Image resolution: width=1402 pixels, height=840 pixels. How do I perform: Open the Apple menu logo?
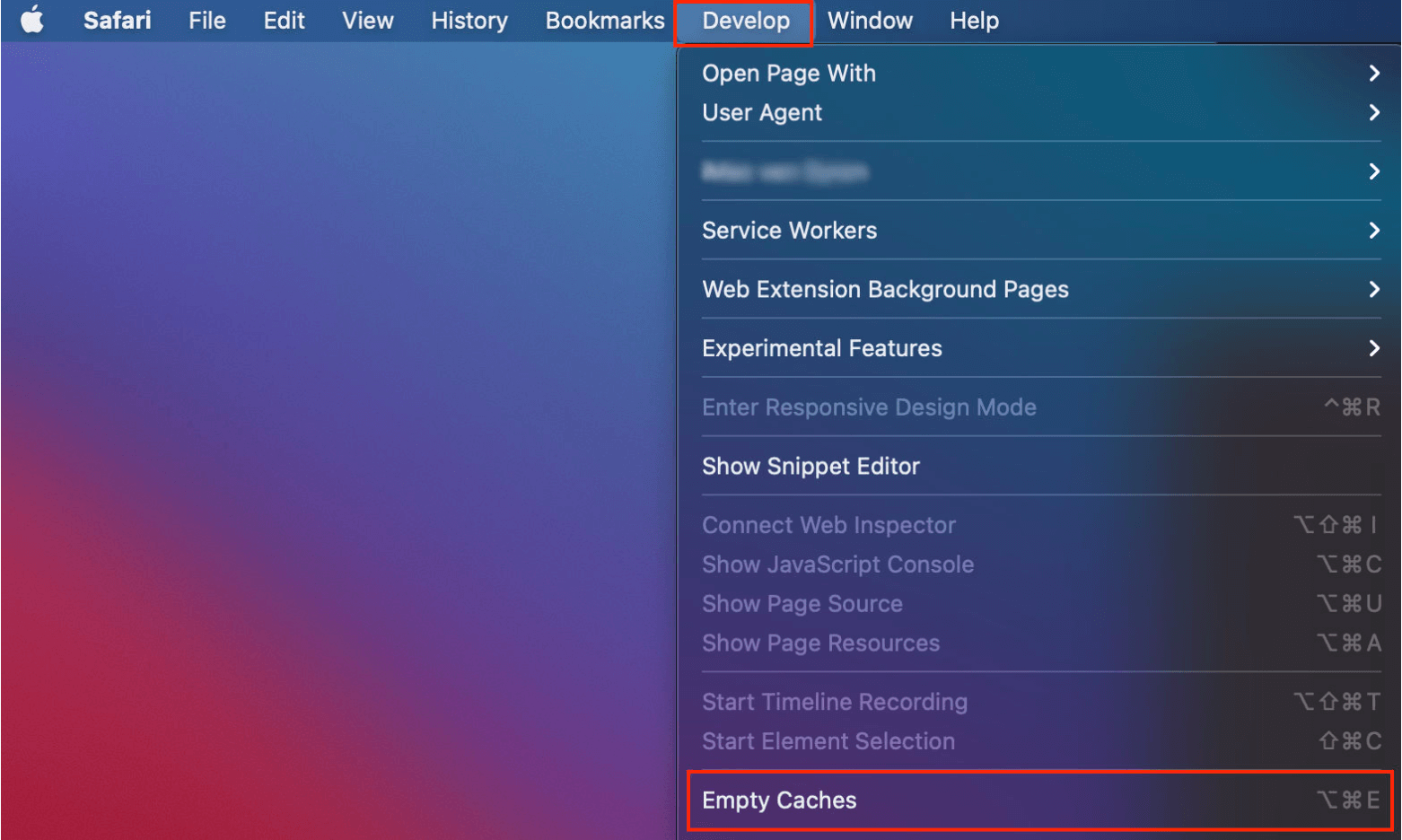pyautogui.click(x=32, y=20)
